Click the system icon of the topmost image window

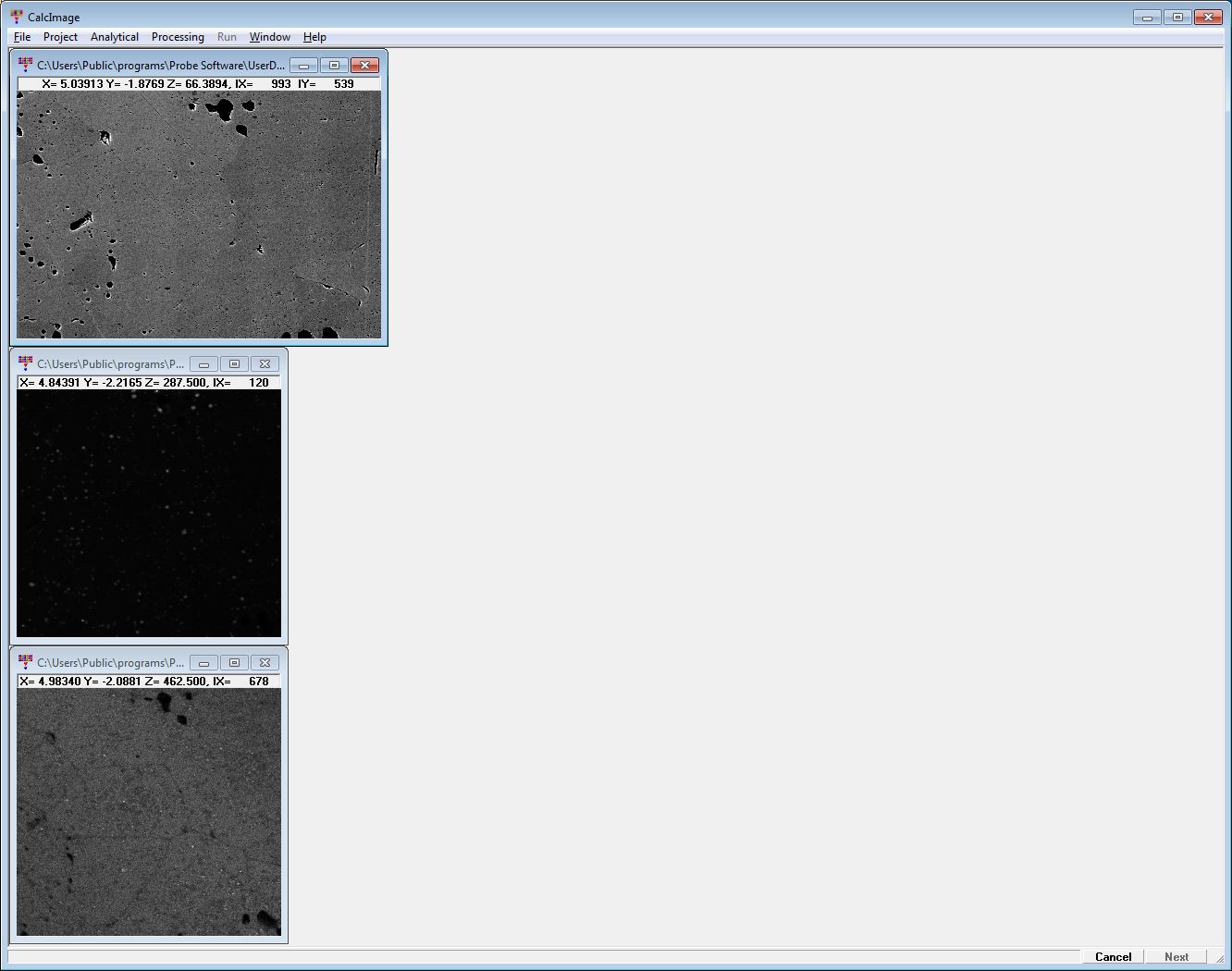pyautogui.click(x=25, y=65)
